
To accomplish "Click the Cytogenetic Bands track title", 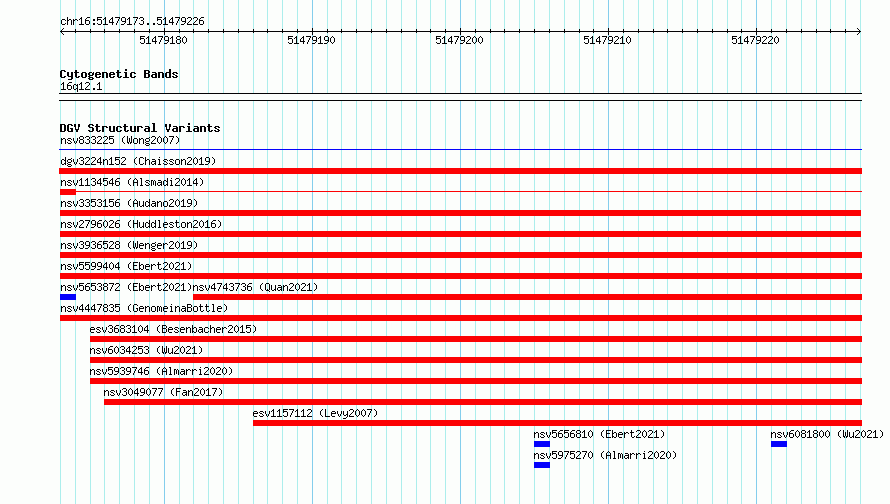I will pyautogui.click(x=119, y=74).
